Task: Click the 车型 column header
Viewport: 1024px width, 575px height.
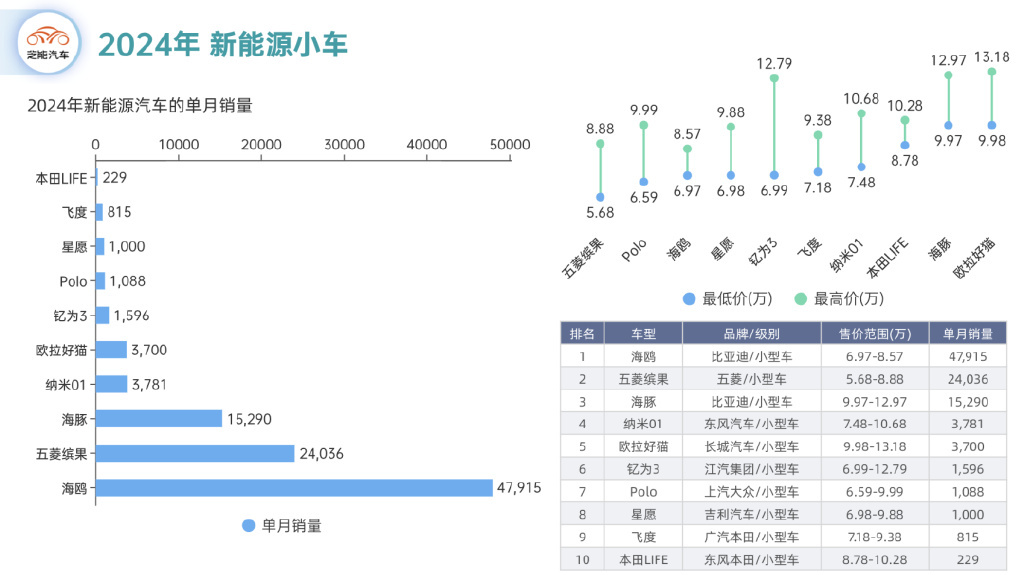Action: click(x=643, y=333)
